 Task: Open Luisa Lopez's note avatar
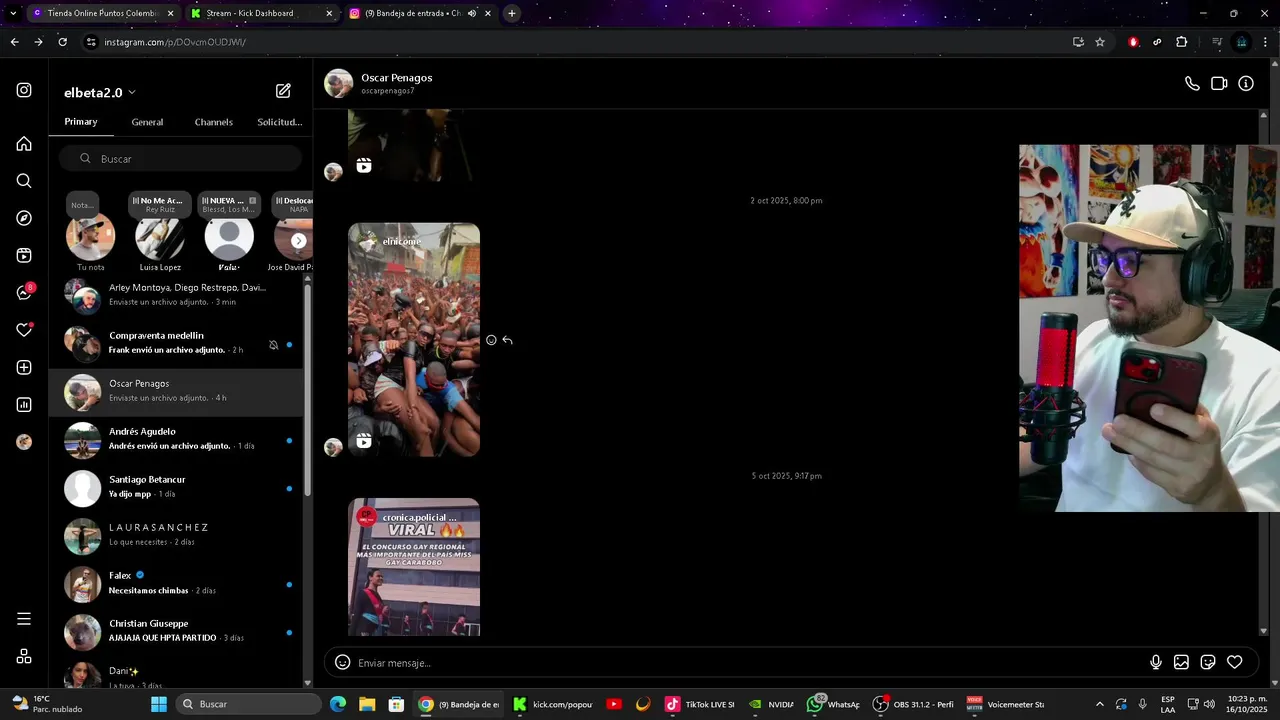[160, 238]
